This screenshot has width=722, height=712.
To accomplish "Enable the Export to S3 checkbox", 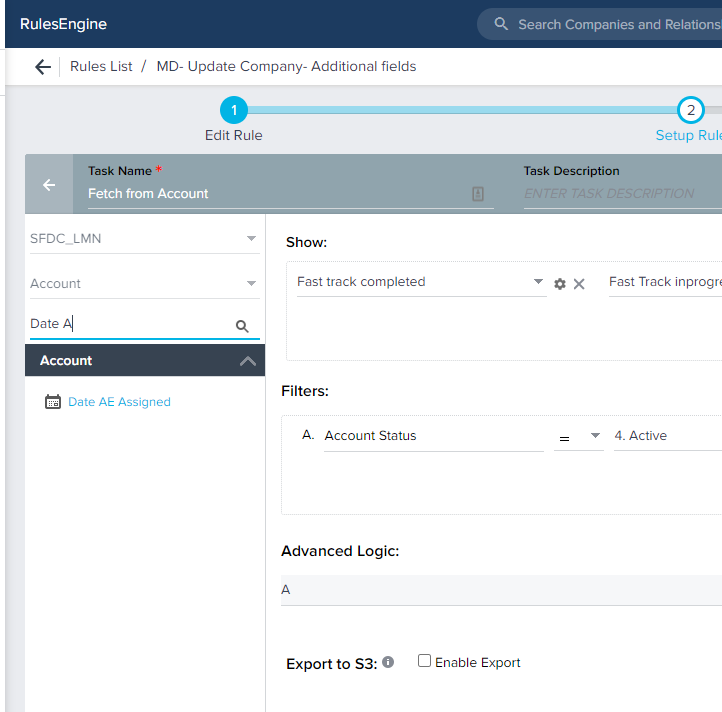I will tap(424, 660).
